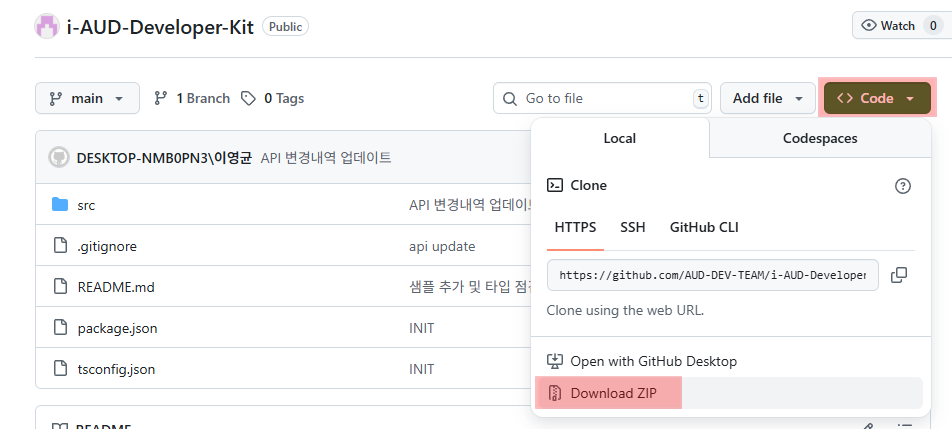The image size is (952, 429).
Task: Click the 't' keyboard shortcut hint
Action: [701, 98]
